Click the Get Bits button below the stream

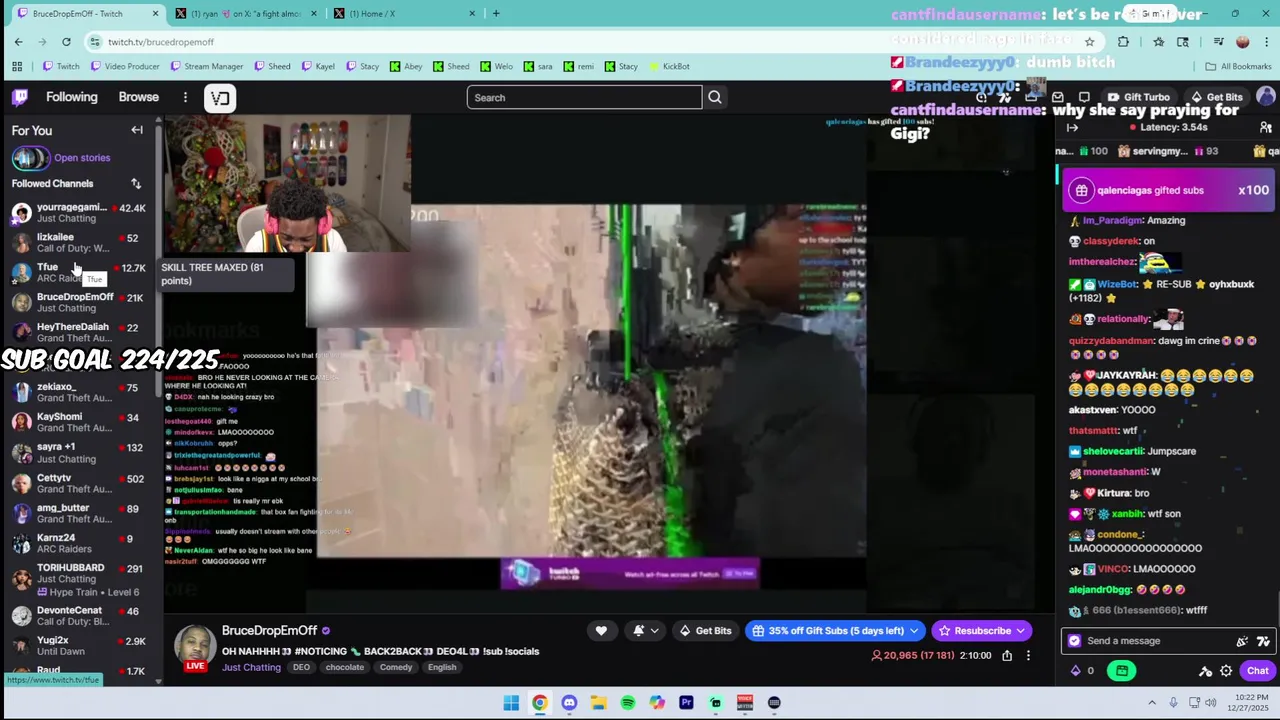705,631
